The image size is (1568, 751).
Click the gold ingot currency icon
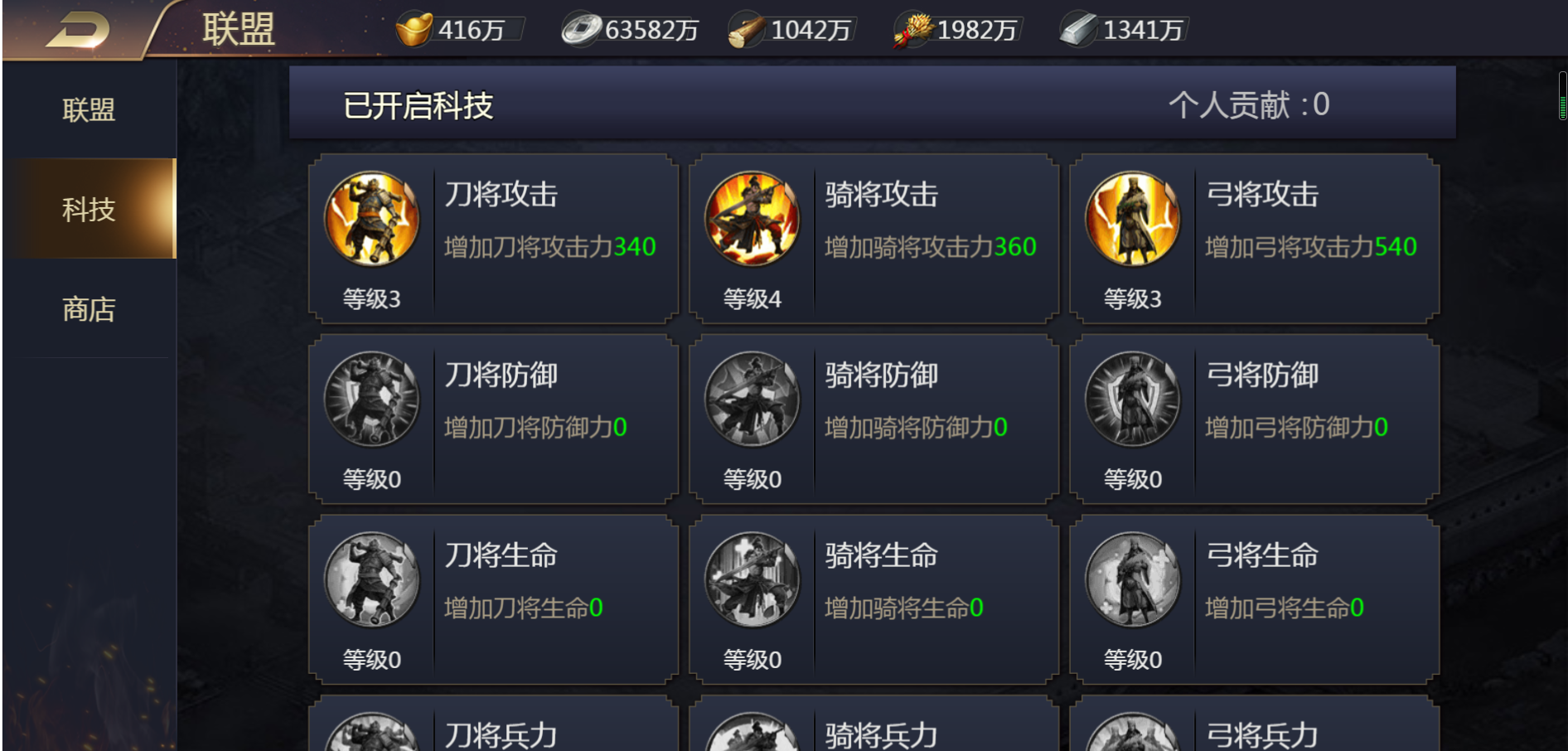[414, 30]
